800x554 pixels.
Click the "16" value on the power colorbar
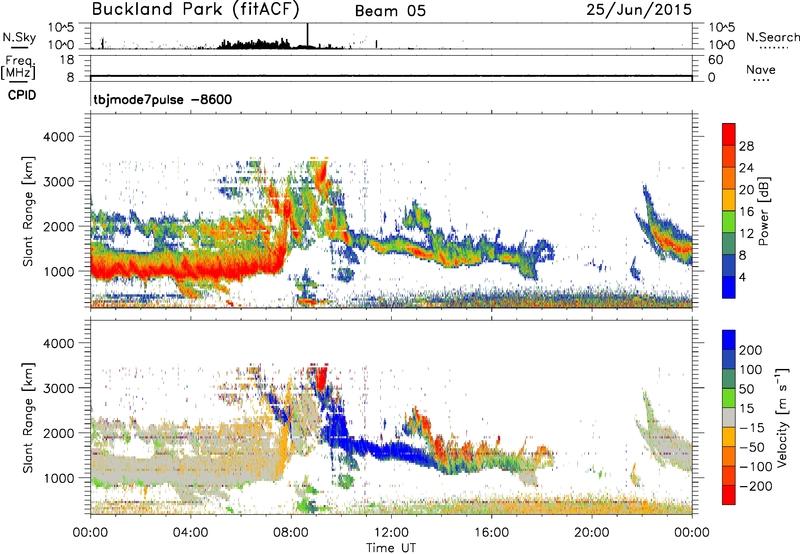click(746, 212)
